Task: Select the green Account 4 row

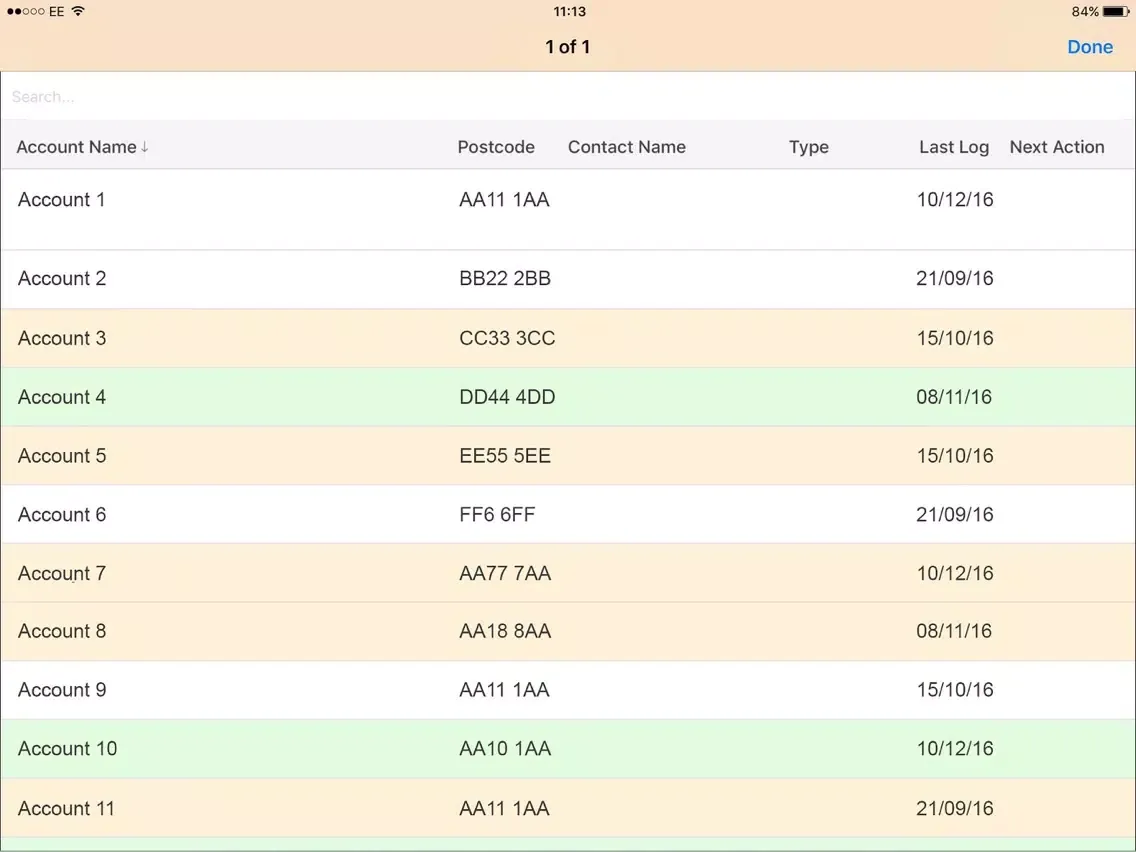Action: coord(62,397)
